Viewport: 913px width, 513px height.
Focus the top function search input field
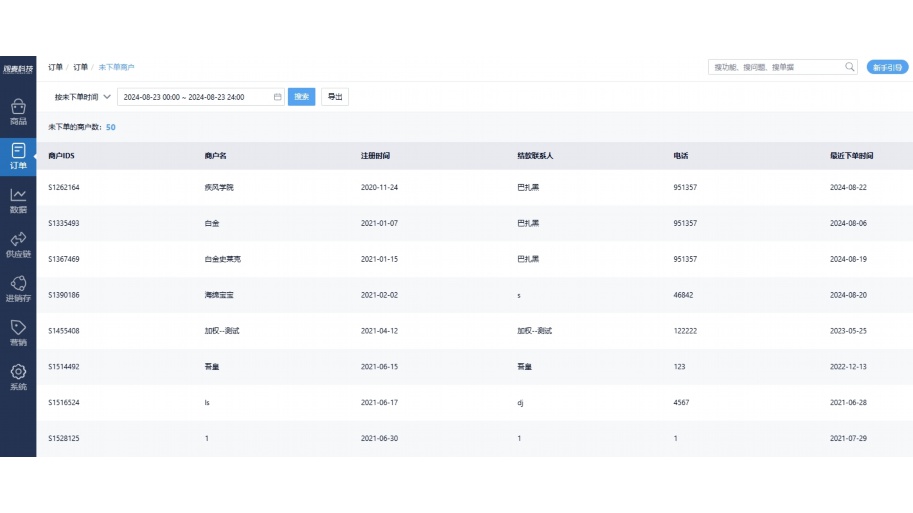pos(775,67)
